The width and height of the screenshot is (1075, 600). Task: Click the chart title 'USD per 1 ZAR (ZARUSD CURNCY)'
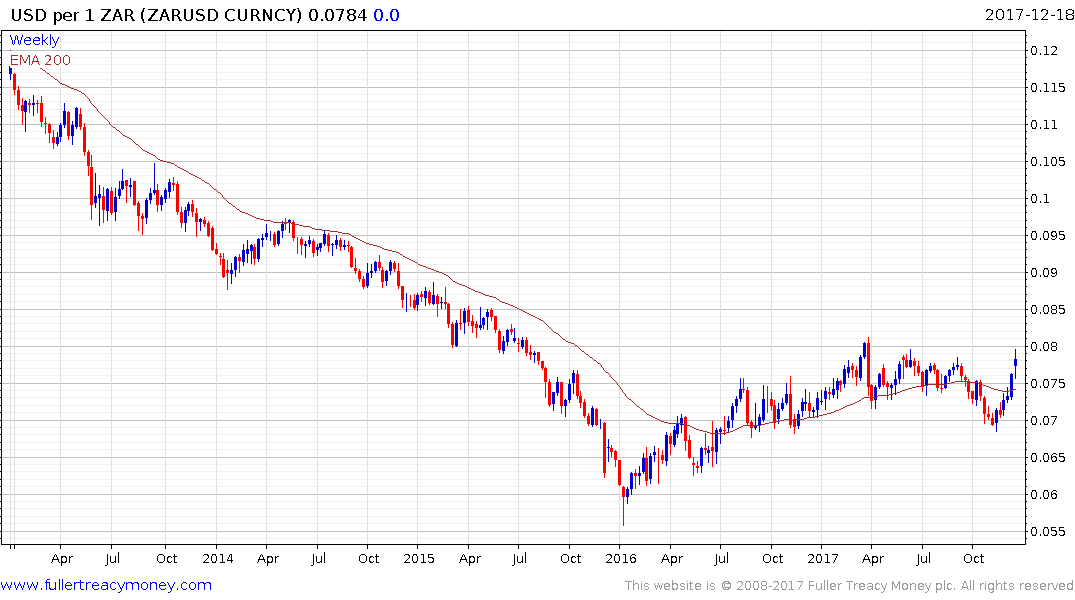(156, 15)
